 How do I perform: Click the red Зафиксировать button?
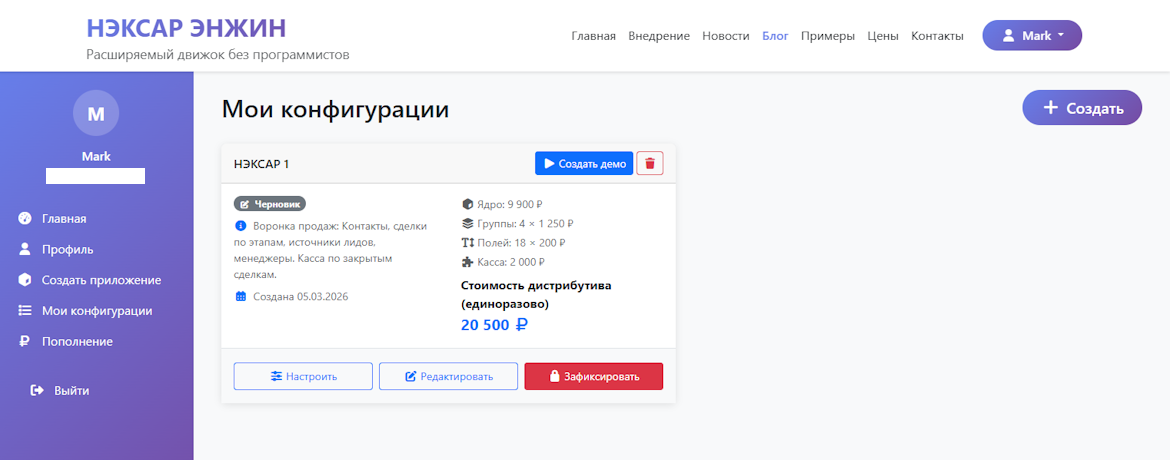tap(594, 376)
